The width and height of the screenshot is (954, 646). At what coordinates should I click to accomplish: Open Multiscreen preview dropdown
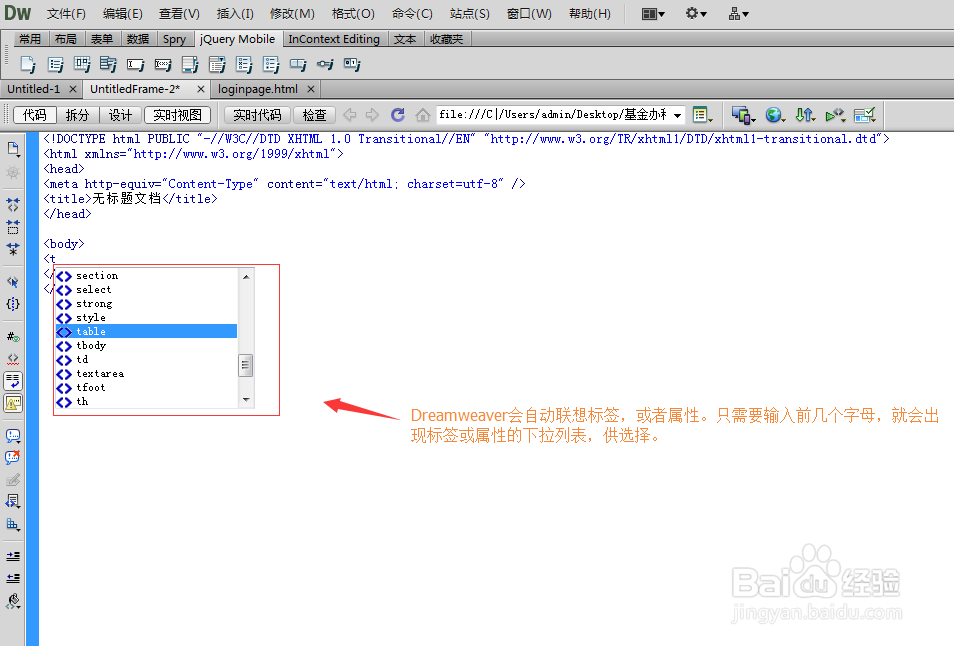pos(743,114)
